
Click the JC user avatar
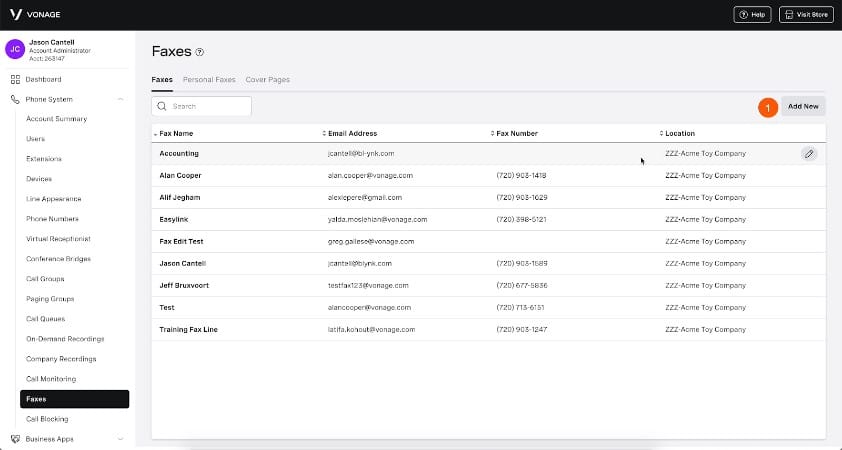(x=15, y=49)
